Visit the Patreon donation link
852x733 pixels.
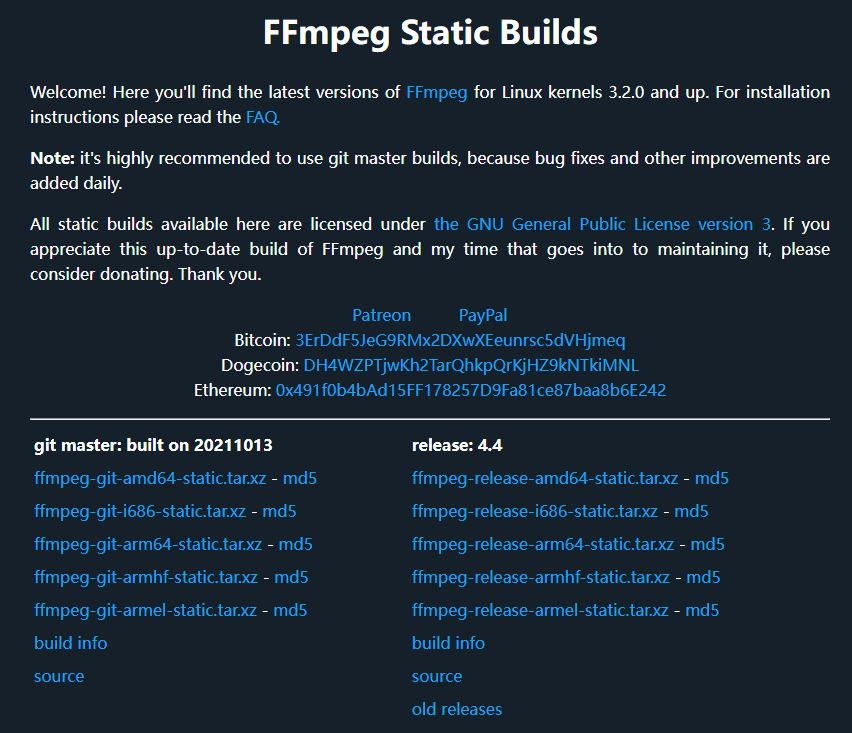coord(381,315)
